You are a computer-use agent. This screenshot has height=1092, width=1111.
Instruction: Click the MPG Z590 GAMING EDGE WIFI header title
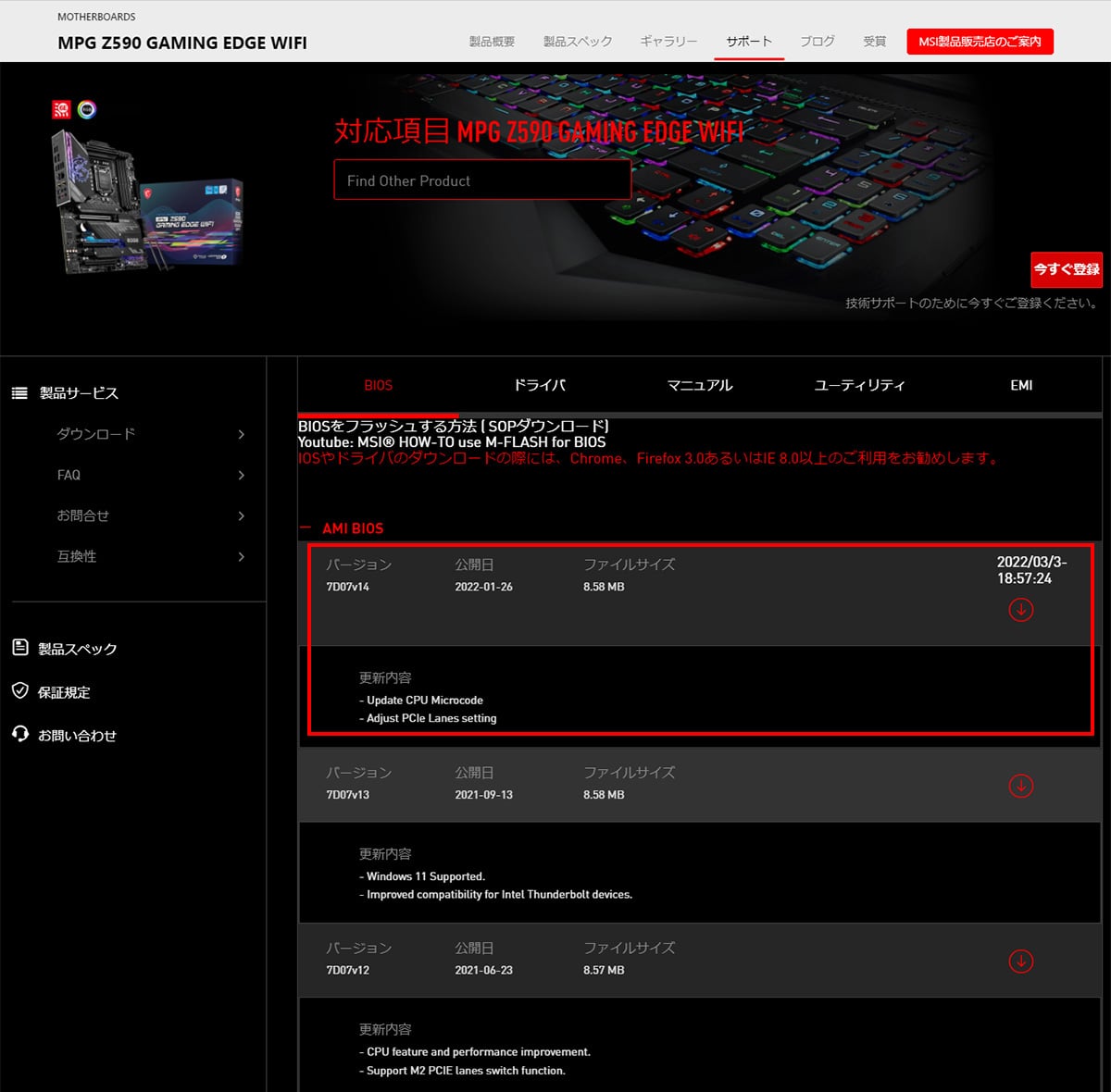182,43
